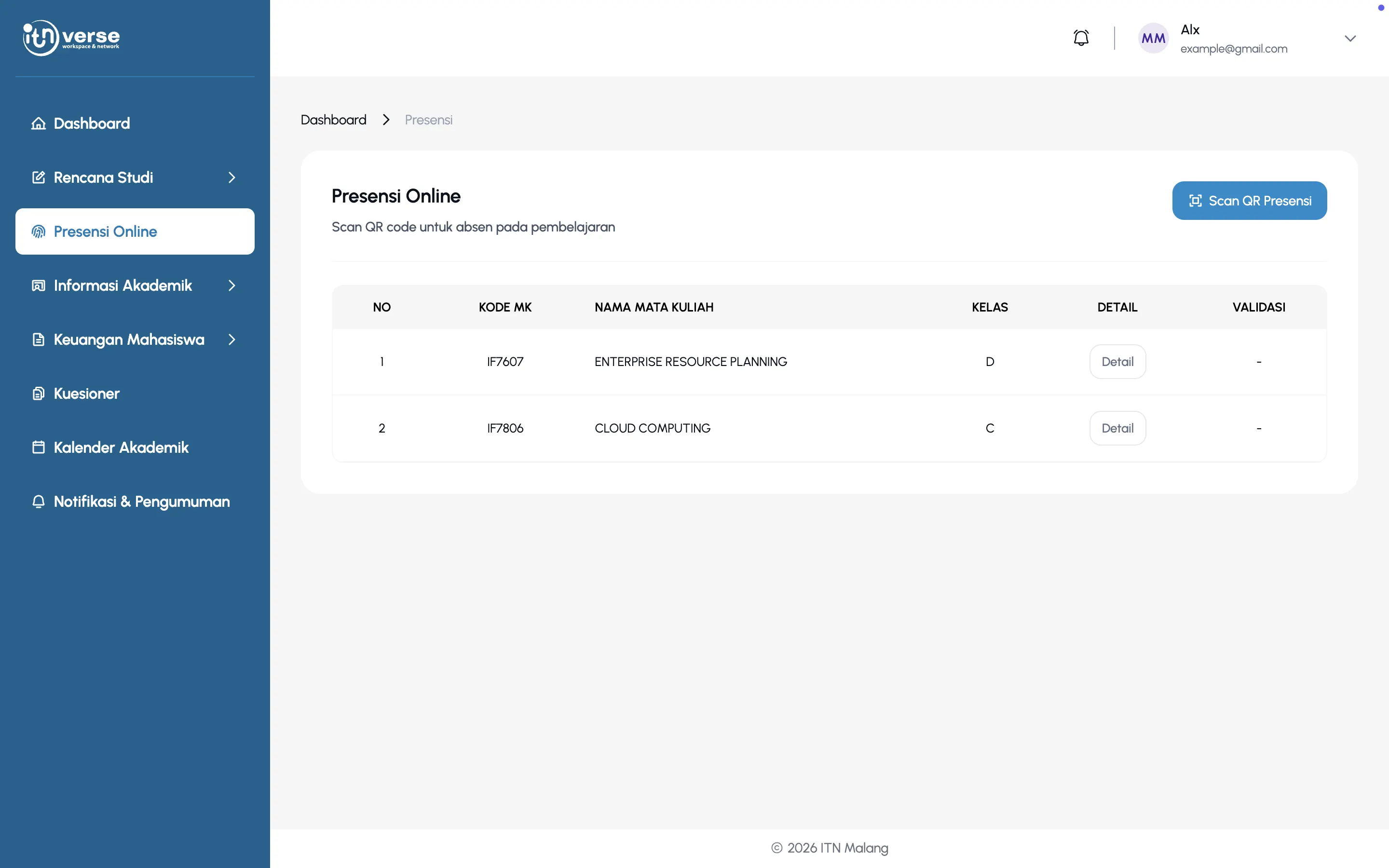Click CLOUD COMPUTING course name
Screen dimensions: 1389x868
coord(653,428)
